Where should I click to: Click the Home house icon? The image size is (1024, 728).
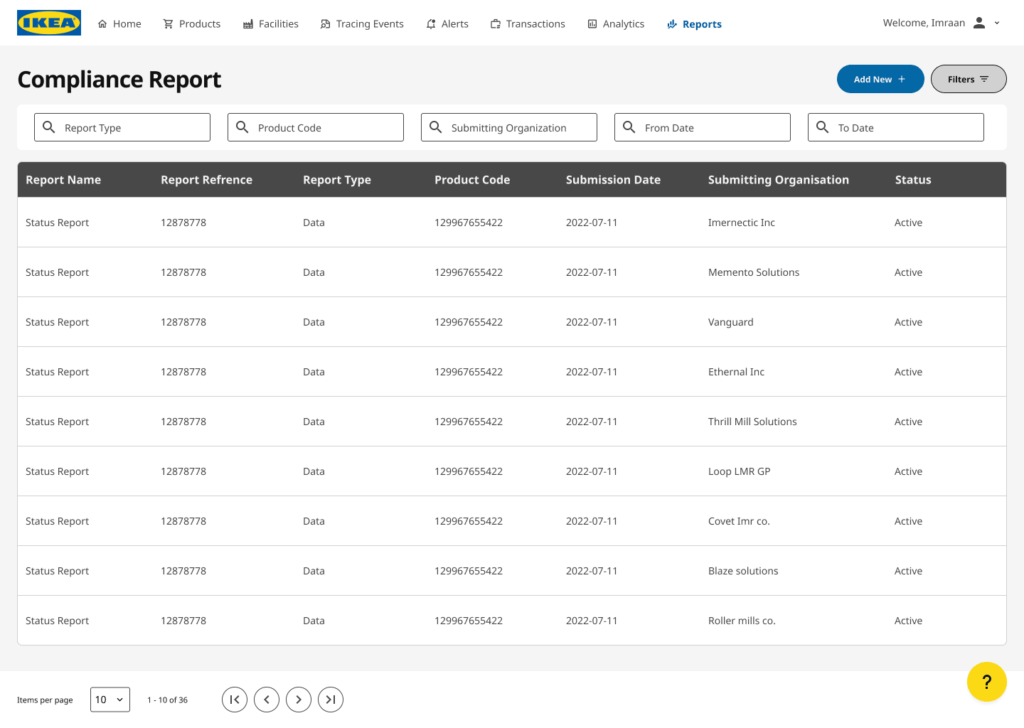pos(103,24)
